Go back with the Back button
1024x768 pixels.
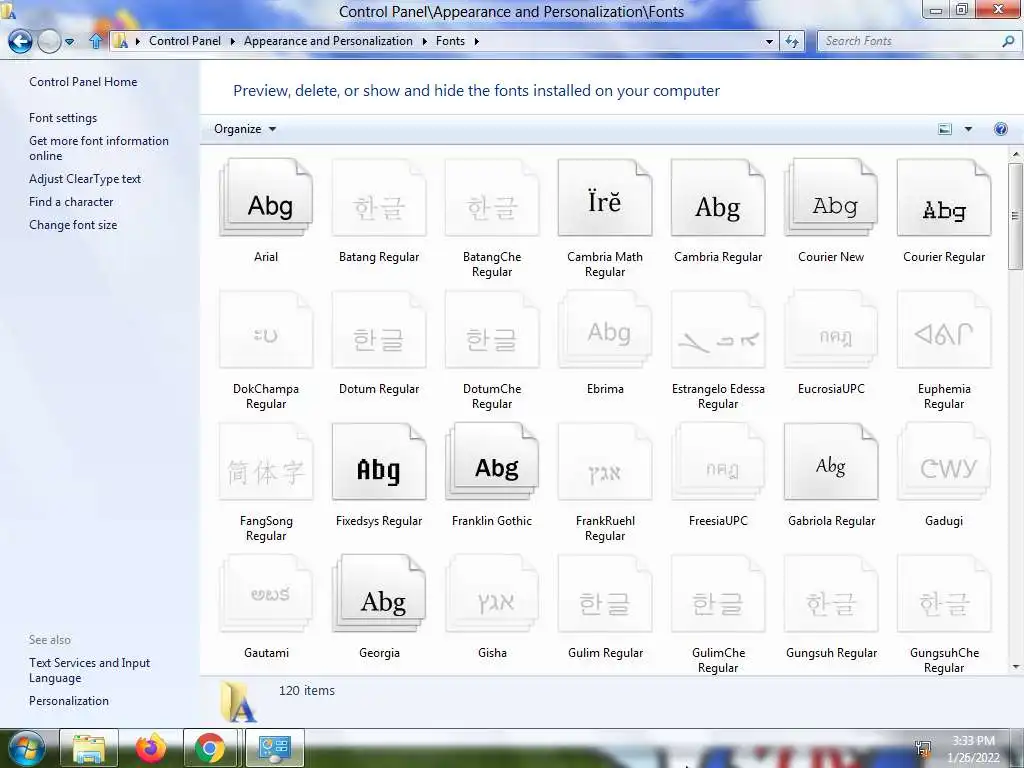20,42
